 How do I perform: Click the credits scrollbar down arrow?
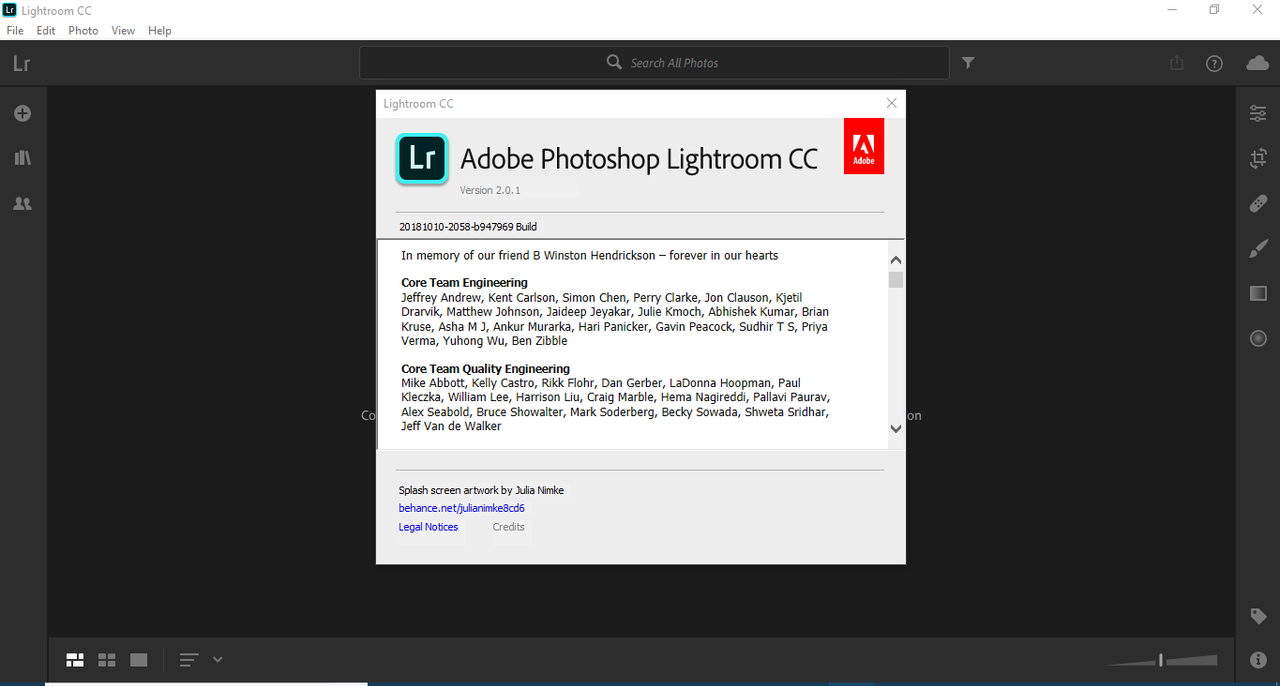(x=896, y=429)
